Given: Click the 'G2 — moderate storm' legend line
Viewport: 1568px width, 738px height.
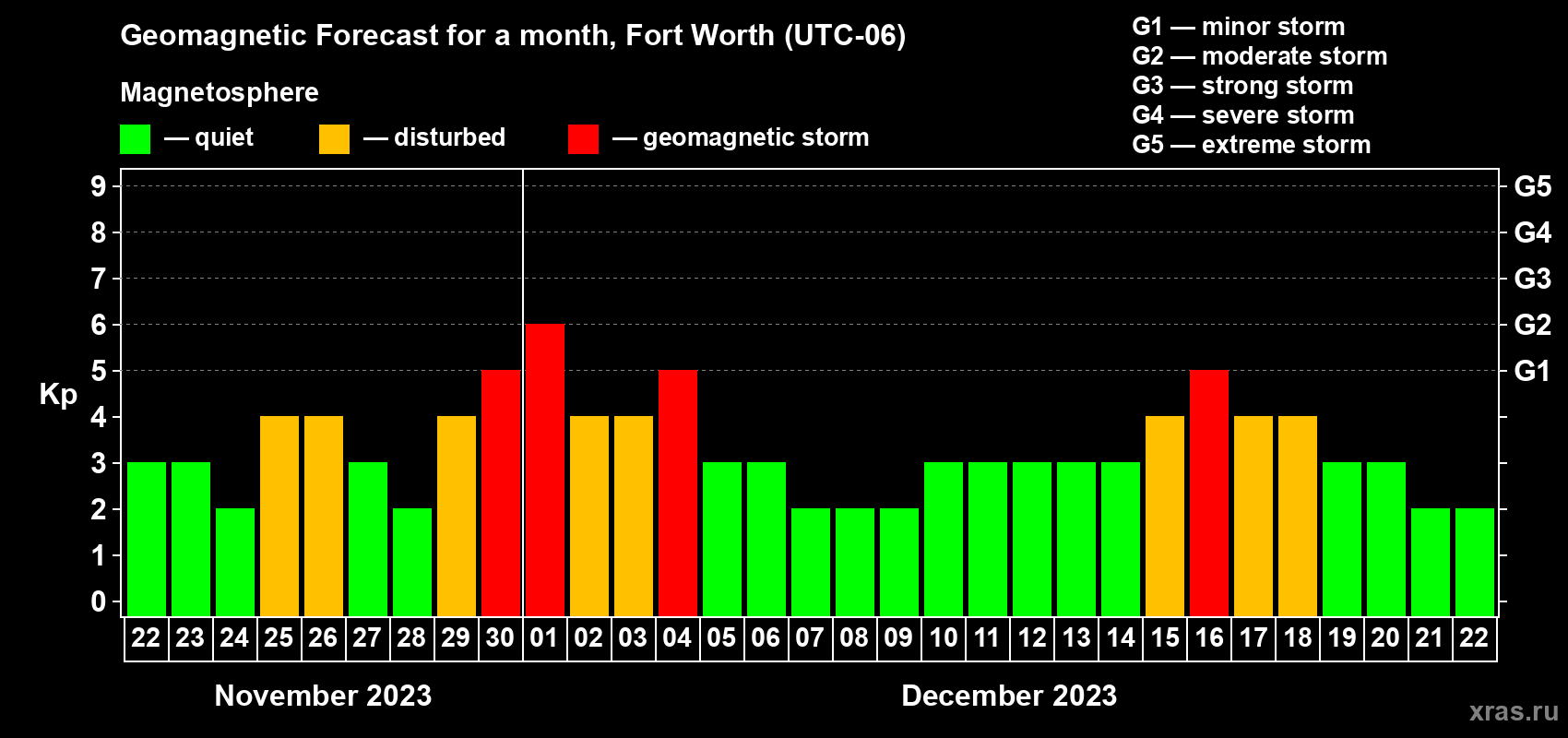Looking at the screenshot, I should (x=1260, y=56).
